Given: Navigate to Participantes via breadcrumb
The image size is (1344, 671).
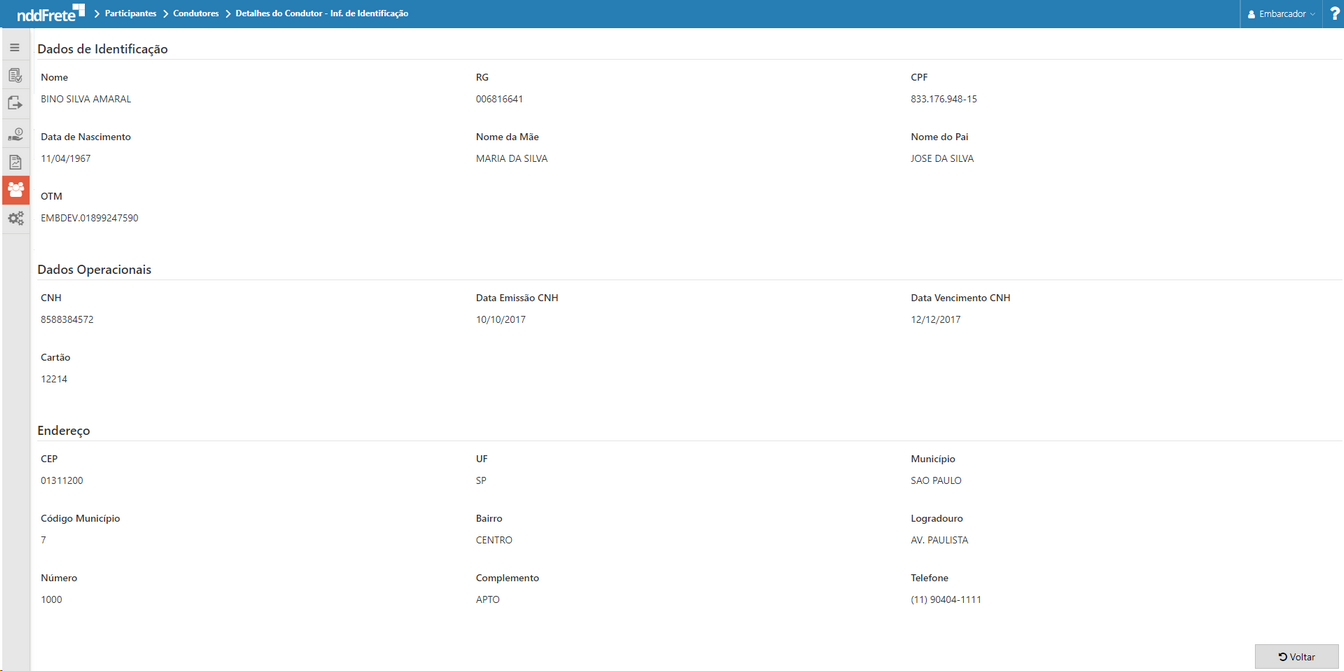Looking at the screenshot, I should [128, 14].
